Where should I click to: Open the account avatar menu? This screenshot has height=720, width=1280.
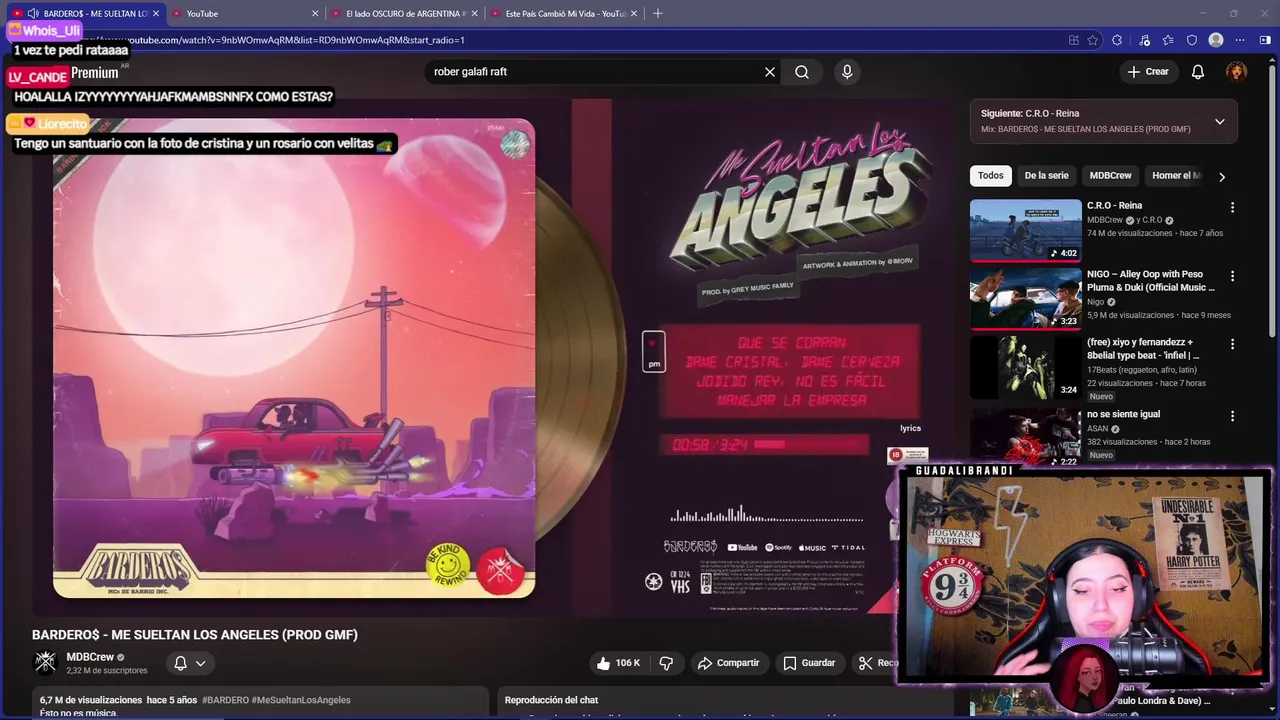pyautogui.click(x=1237, y=72)
